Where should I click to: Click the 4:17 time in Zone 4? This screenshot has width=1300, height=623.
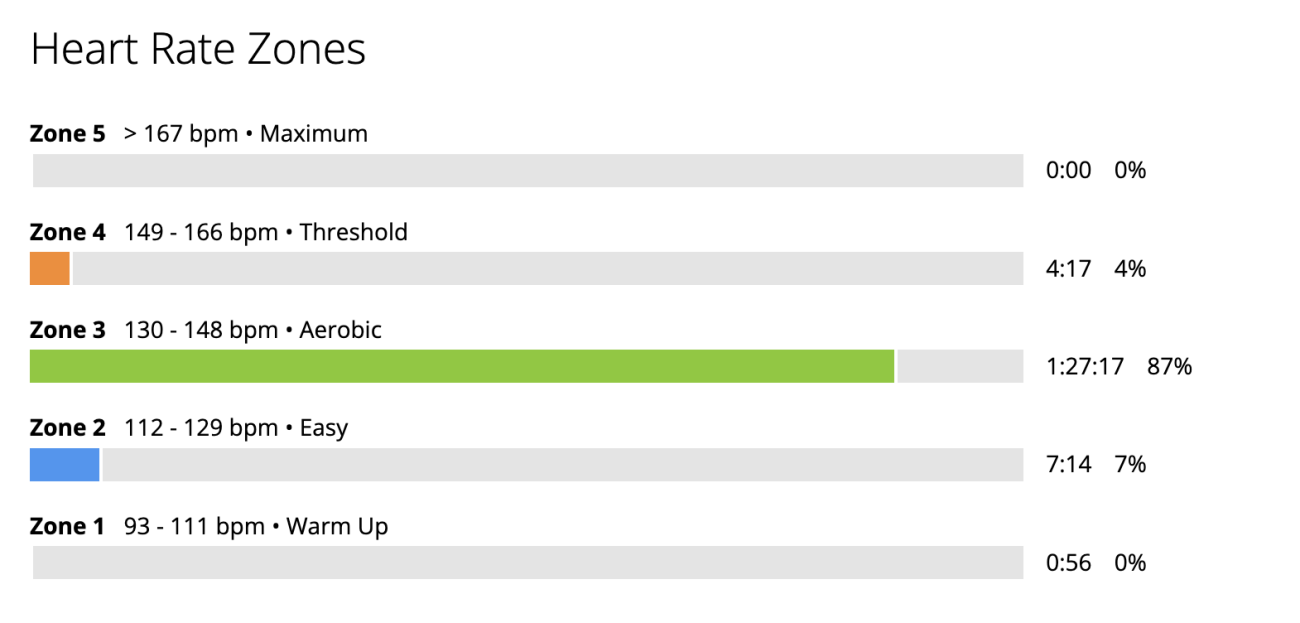1068,269
